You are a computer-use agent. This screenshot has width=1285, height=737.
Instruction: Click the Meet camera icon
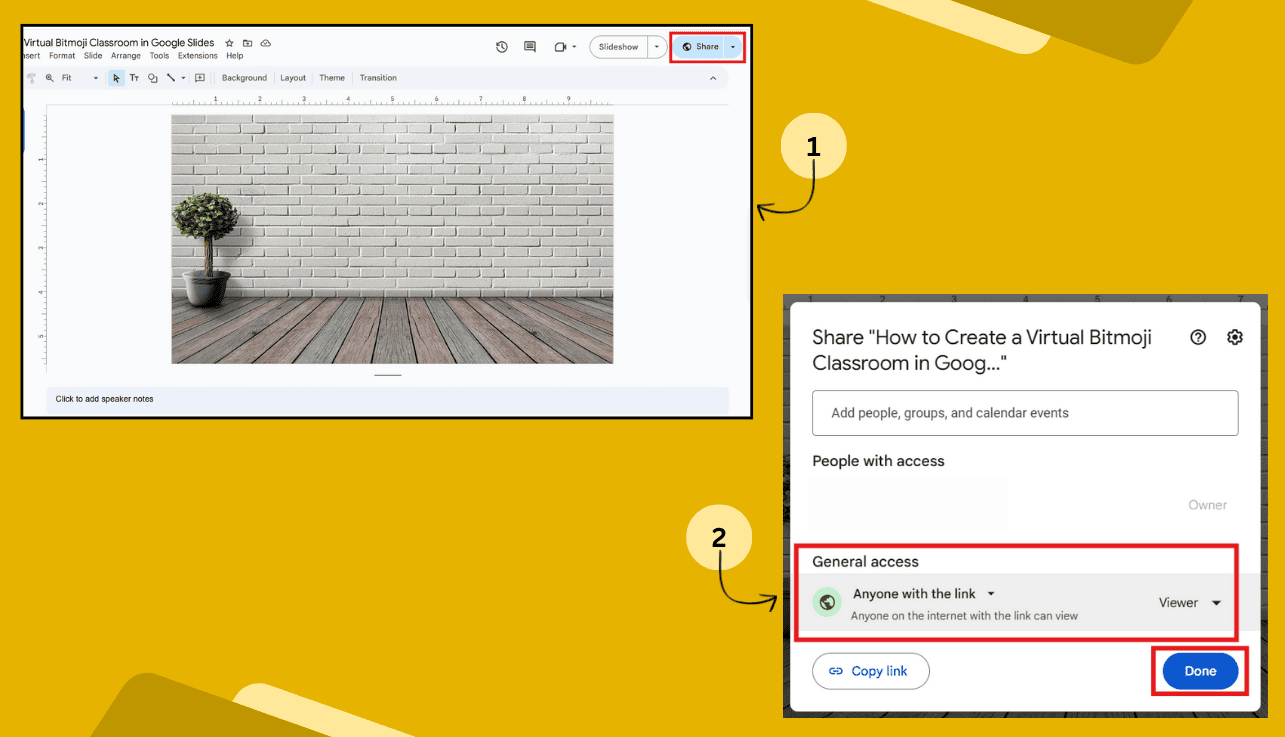point(559,46)
